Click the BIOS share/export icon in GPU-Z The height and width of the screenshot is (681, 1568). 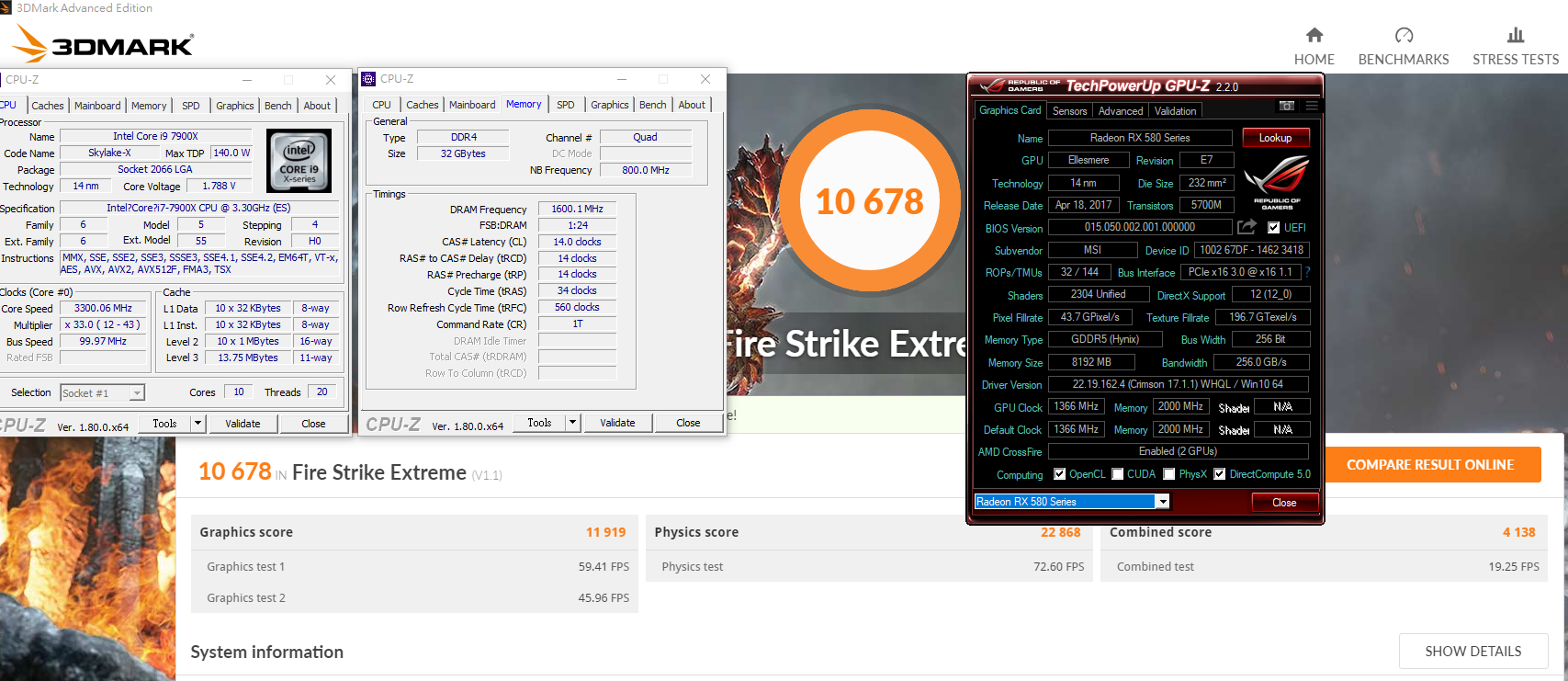pos(1247,227)
